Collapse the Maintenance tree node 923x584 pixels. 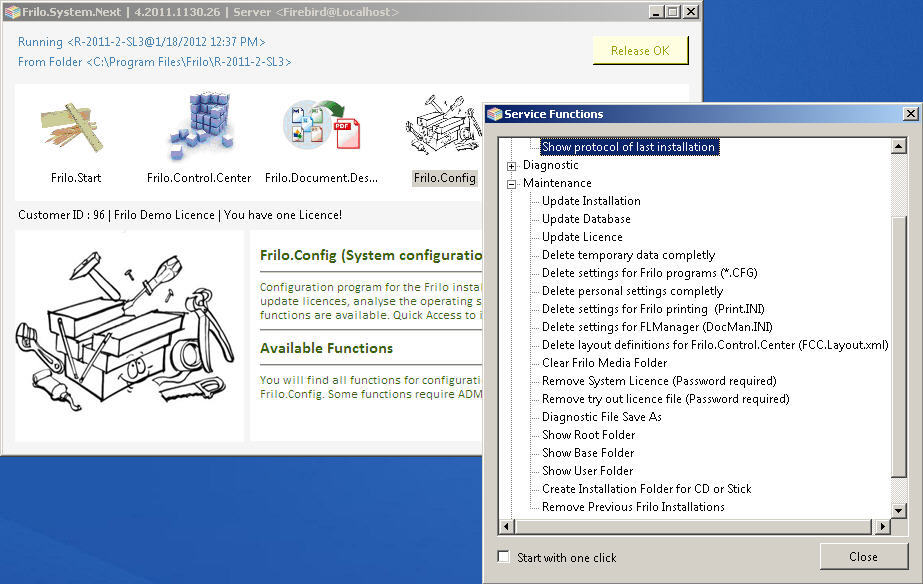[512, 184]
